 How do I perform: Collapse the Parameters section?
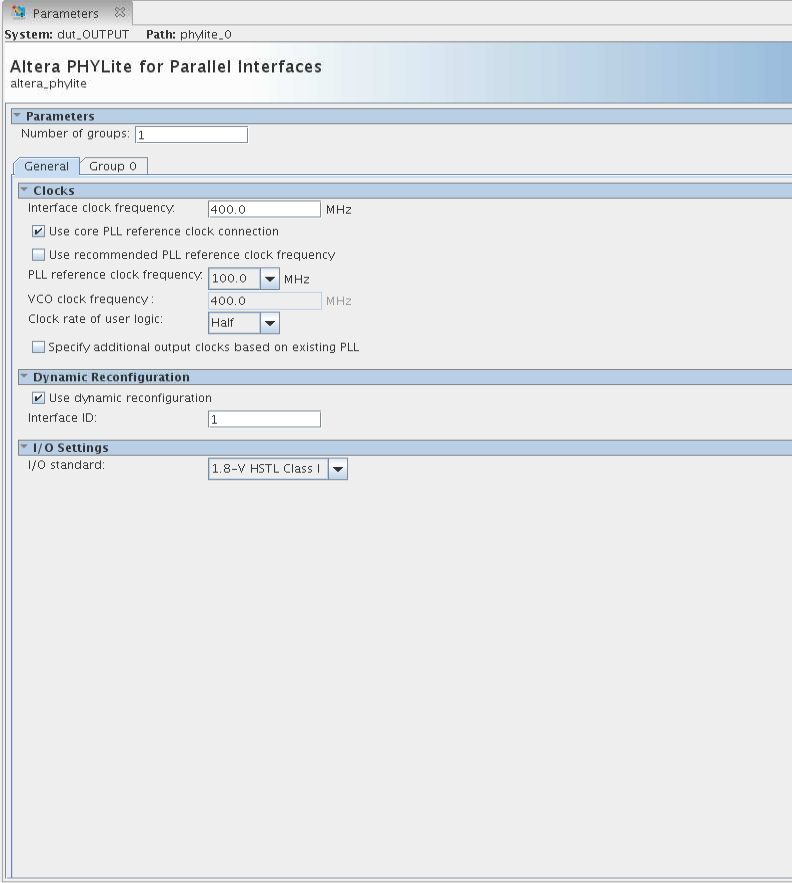point(17,115)
